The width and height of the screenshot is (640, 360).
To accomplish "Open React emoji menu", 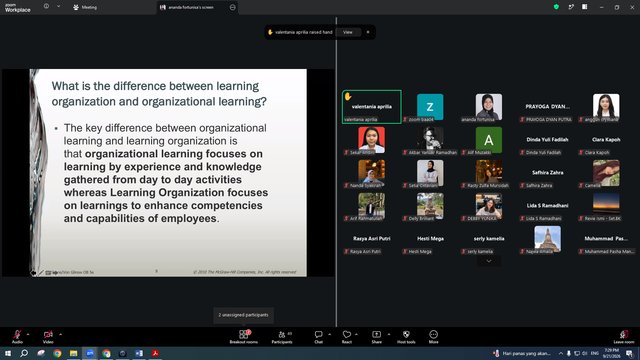I will pos(347,337).
